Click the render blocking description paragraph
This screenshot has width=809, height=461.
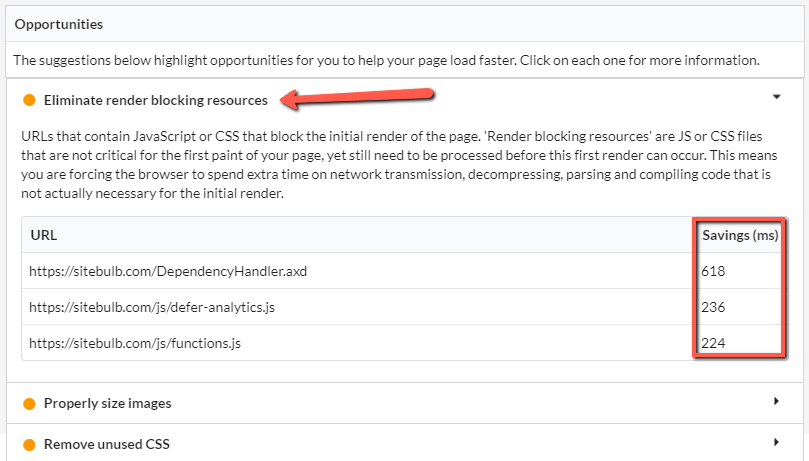coord(399,165)
